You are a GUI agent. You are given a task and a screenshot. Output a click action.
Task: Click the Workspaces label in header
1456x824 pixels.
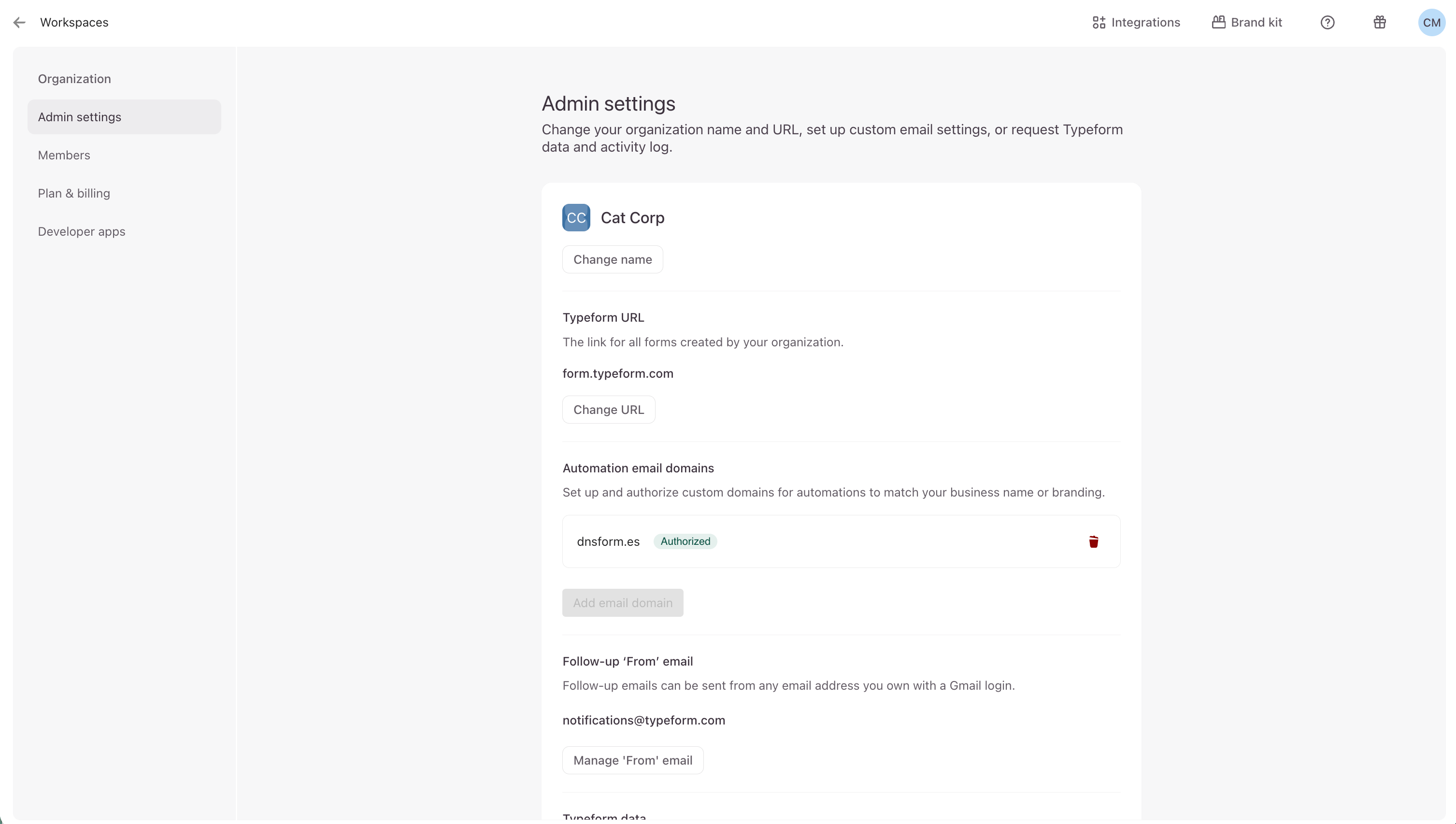pyautogui.click(x=74, y=23)
